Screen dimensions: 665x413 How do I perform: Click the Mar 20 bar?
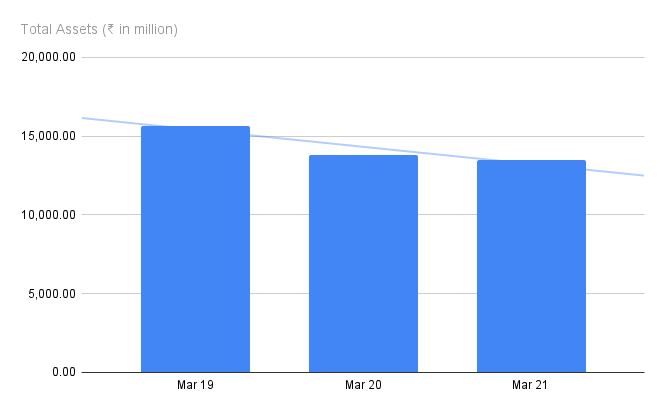point(363,264)
